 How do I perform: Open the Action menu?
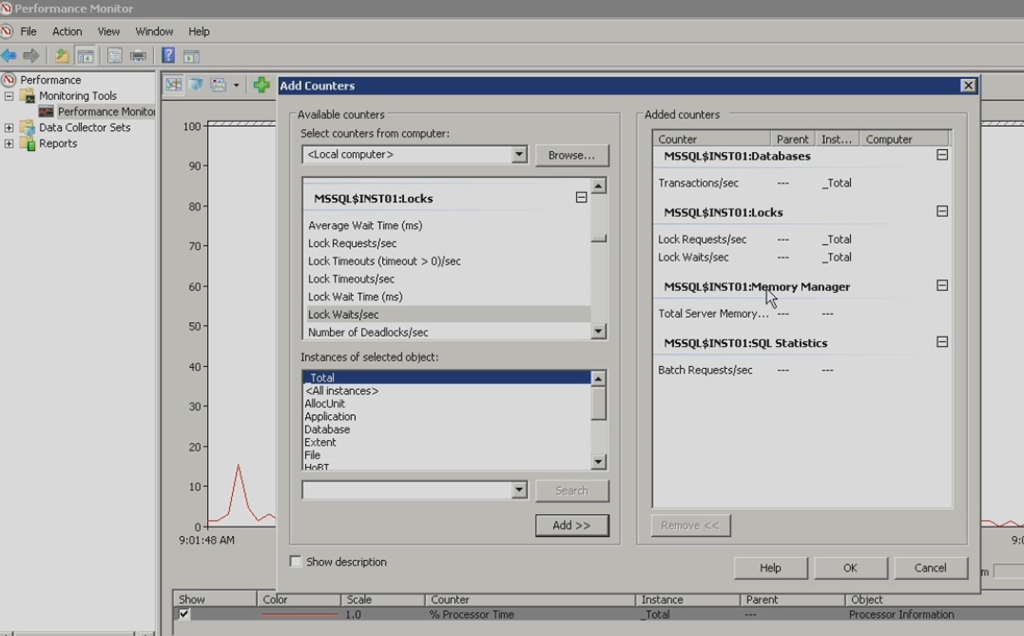67,31
